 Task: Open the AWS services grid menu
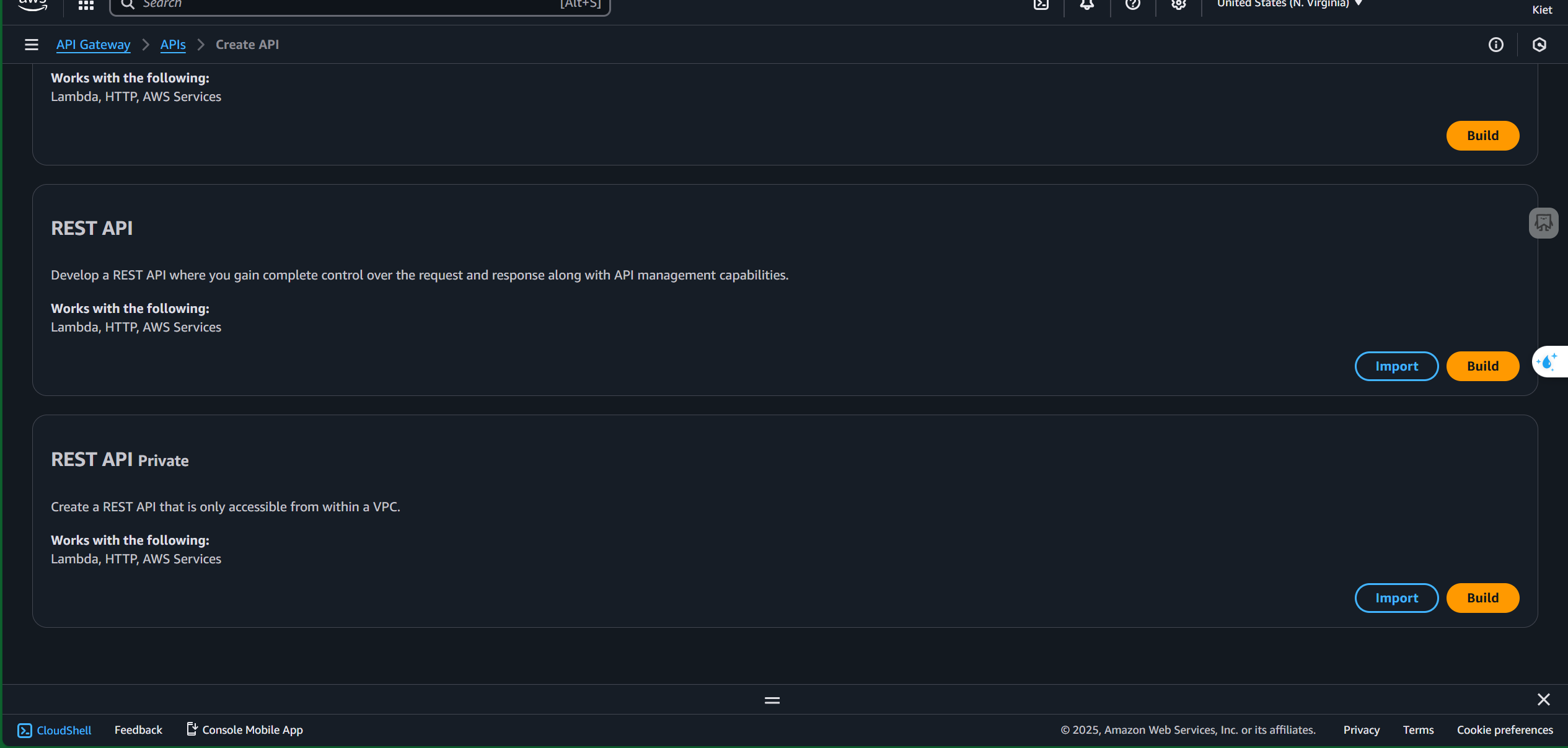(86, 5)
